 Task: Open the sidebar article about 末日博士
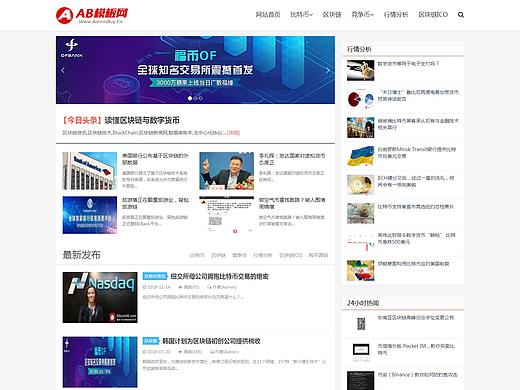418,95
